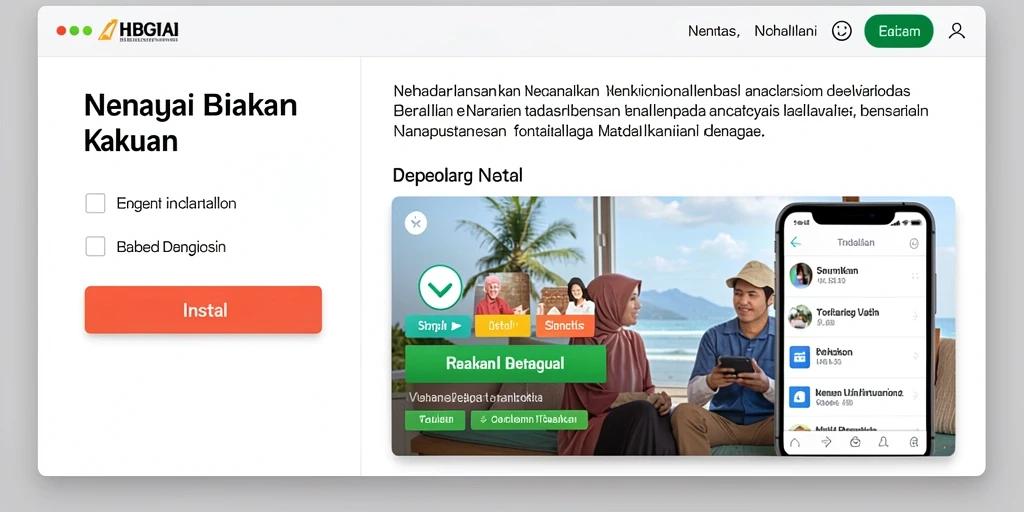Viewport: 1024px width, 512px height.
Task: Click the HBGIAI logo in header
Action: point(138,30)
